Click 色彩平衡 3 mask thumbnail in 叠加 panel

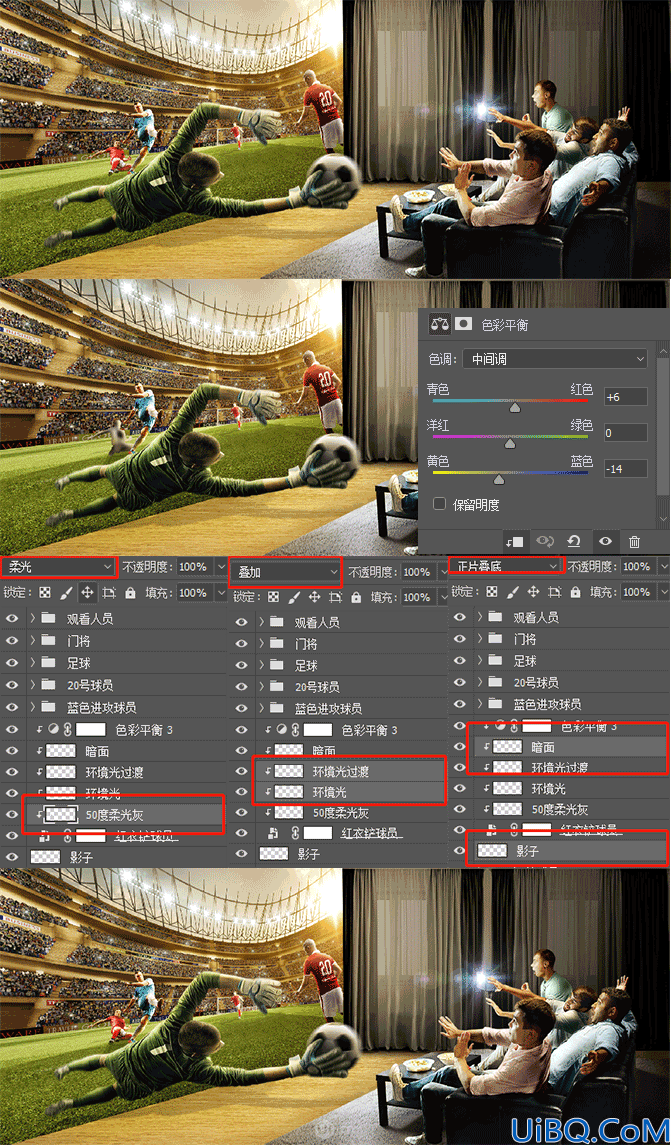click(x=318, y=729)
